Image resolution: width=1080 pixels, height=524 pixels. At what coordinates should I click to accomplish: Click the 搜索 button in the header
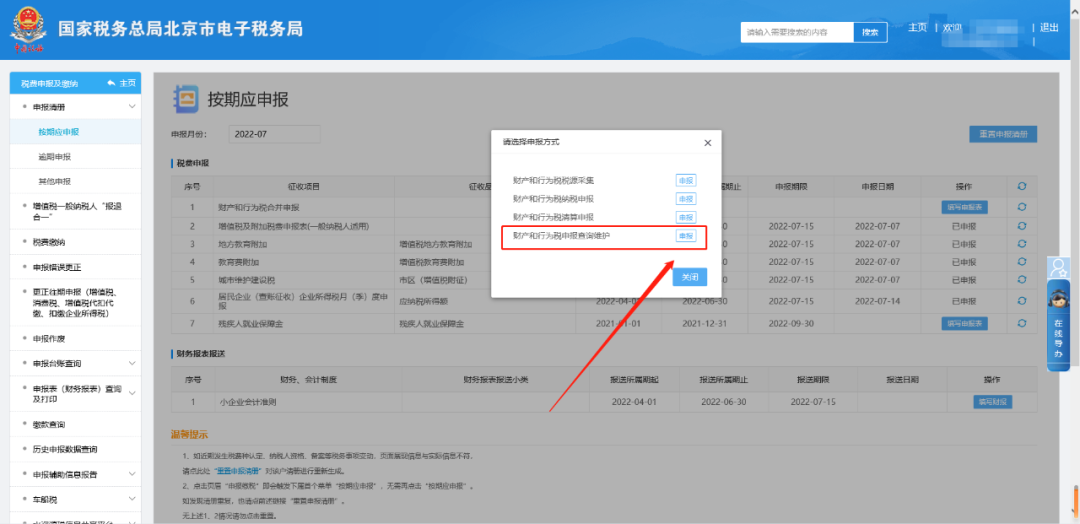click(x=871, y=32)
